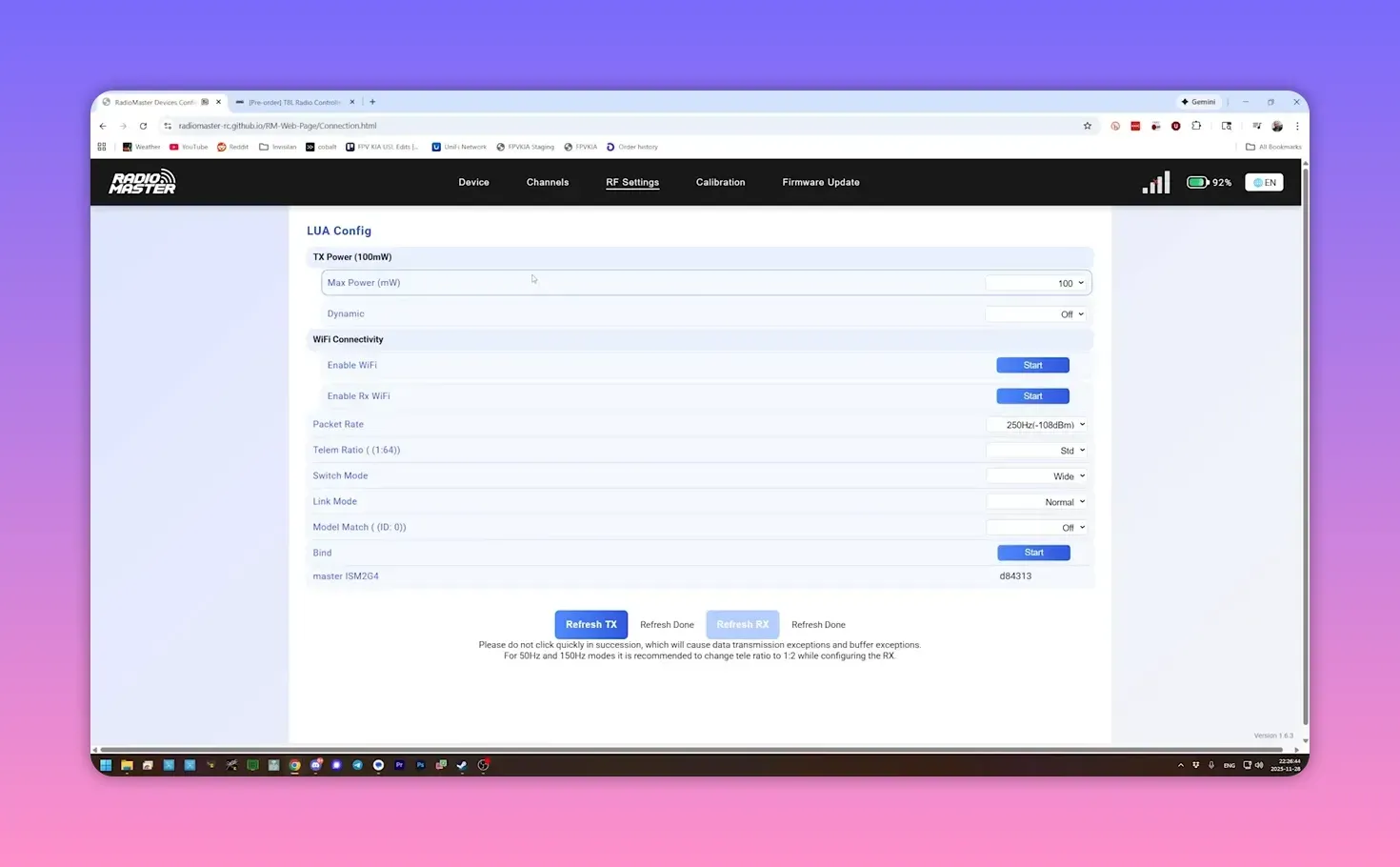Click the Refresh TX button

pyautogui.click(x=590, y=624)
